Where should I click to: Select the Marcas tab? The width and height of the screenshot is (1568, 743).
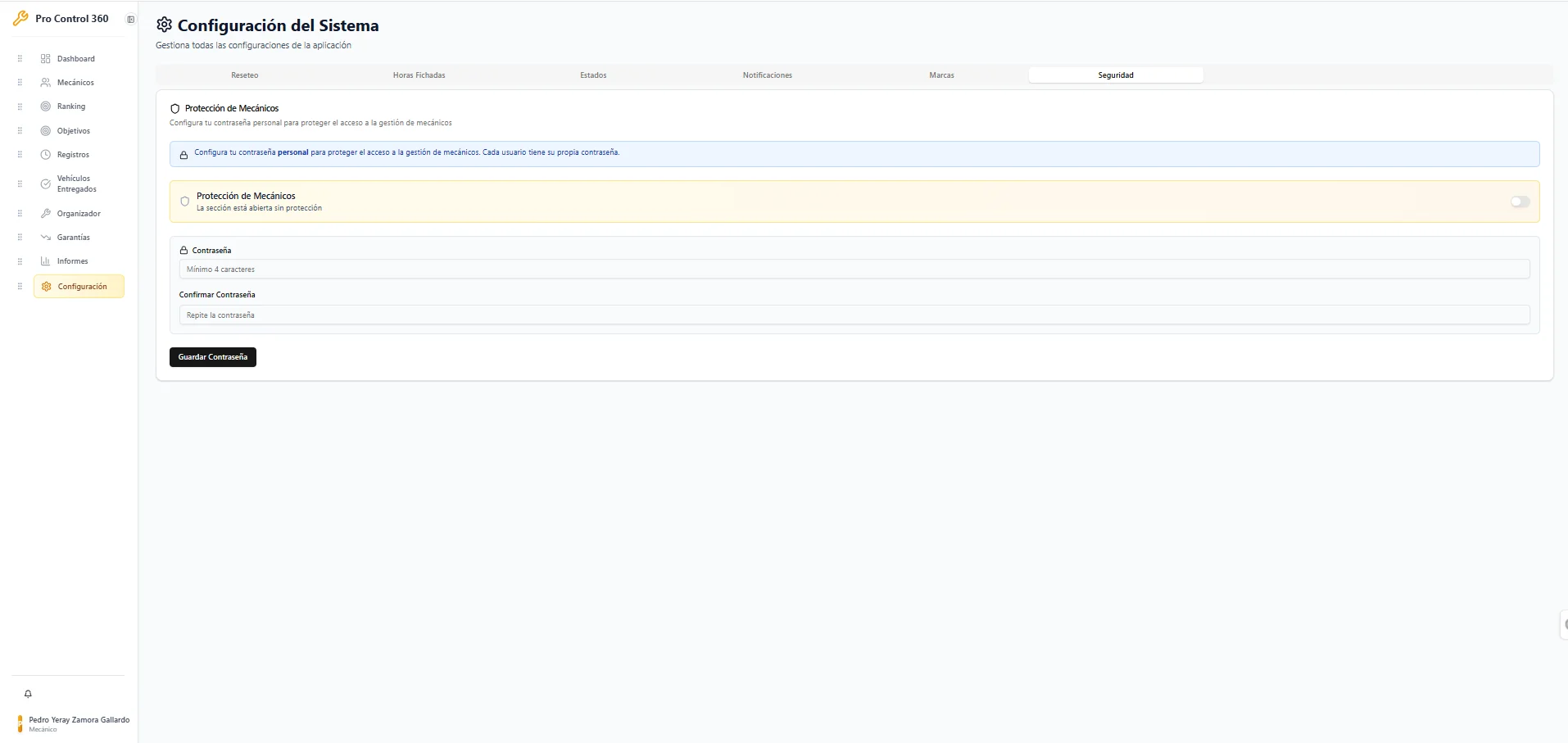point(941,75)
